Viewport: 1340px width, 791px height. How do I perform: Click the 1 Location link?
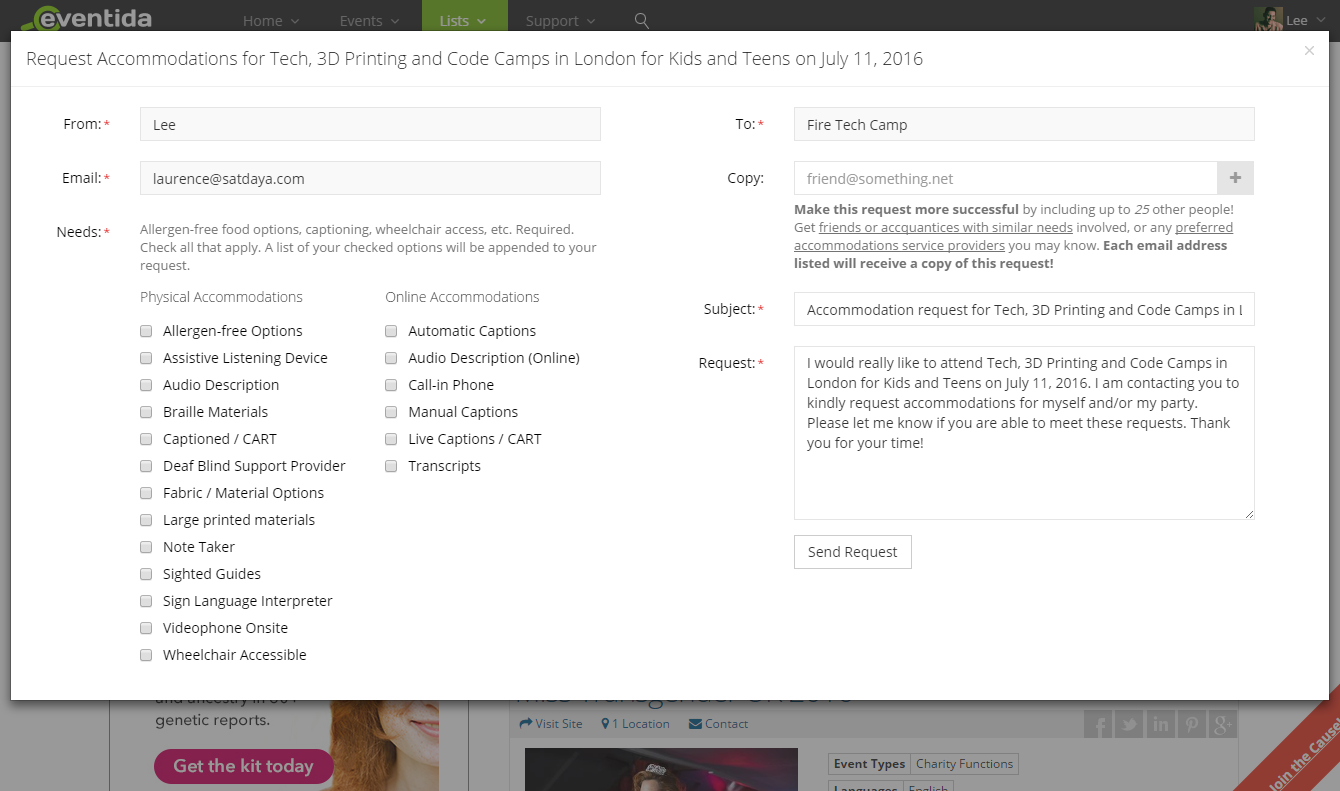coord(635,724)
